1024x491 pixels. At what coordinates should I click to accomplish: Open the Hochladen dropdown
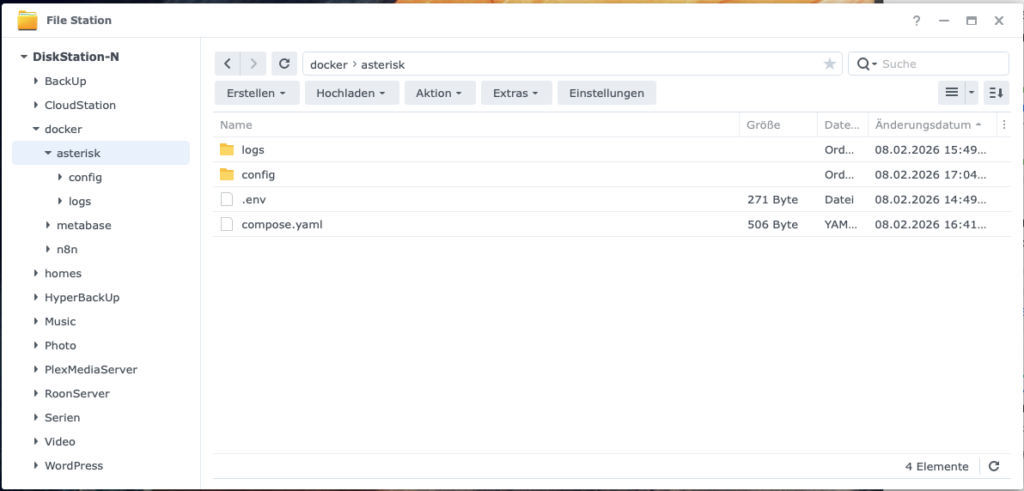click(x=351, y=93)
